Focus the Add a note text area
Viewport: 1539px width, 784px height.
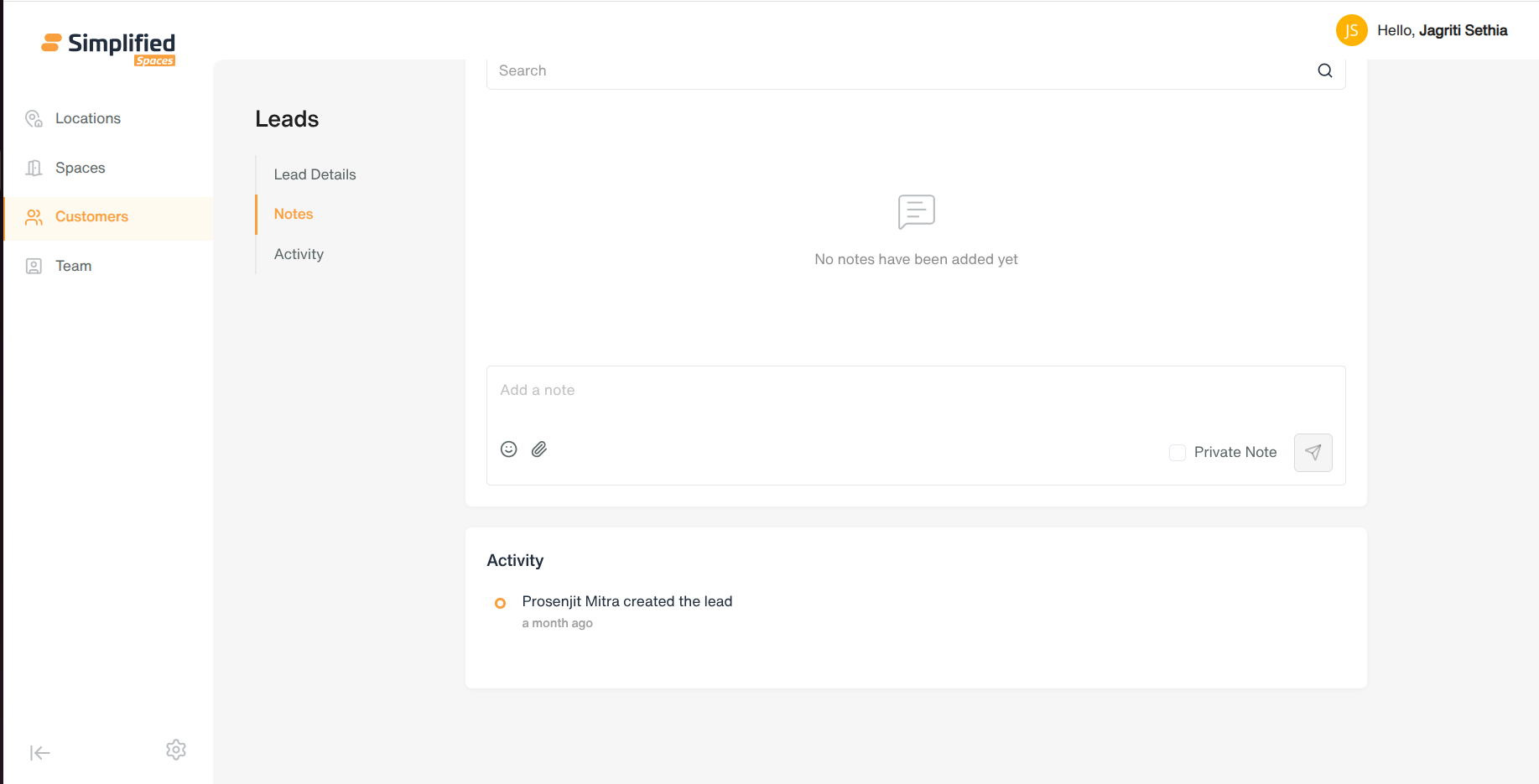click(916, 397)
